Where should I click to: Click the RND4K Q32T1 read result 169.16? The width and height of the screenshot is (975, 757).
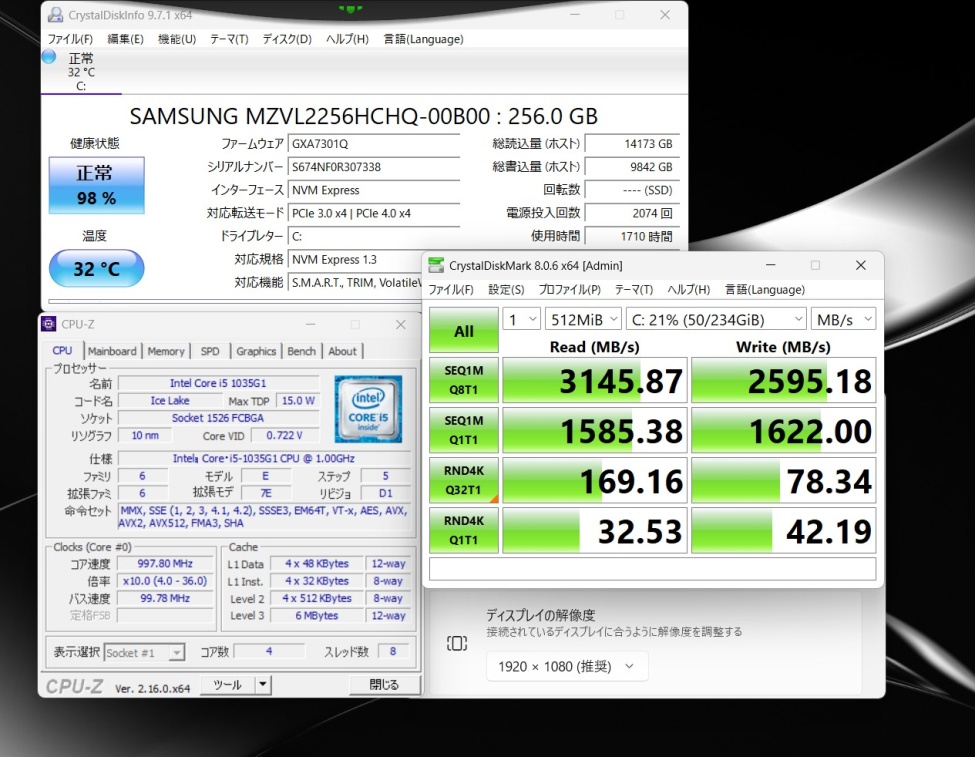point(594,480)
